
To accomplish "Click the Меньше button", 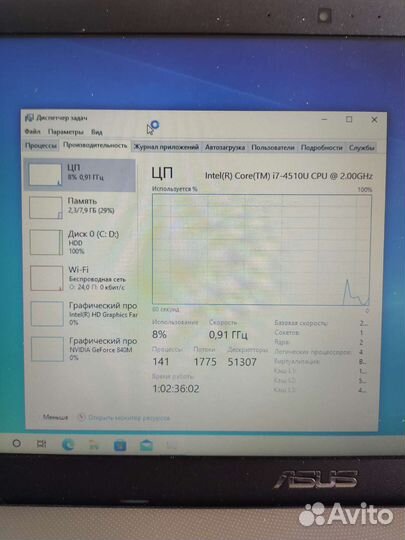I will click(55, 417).
